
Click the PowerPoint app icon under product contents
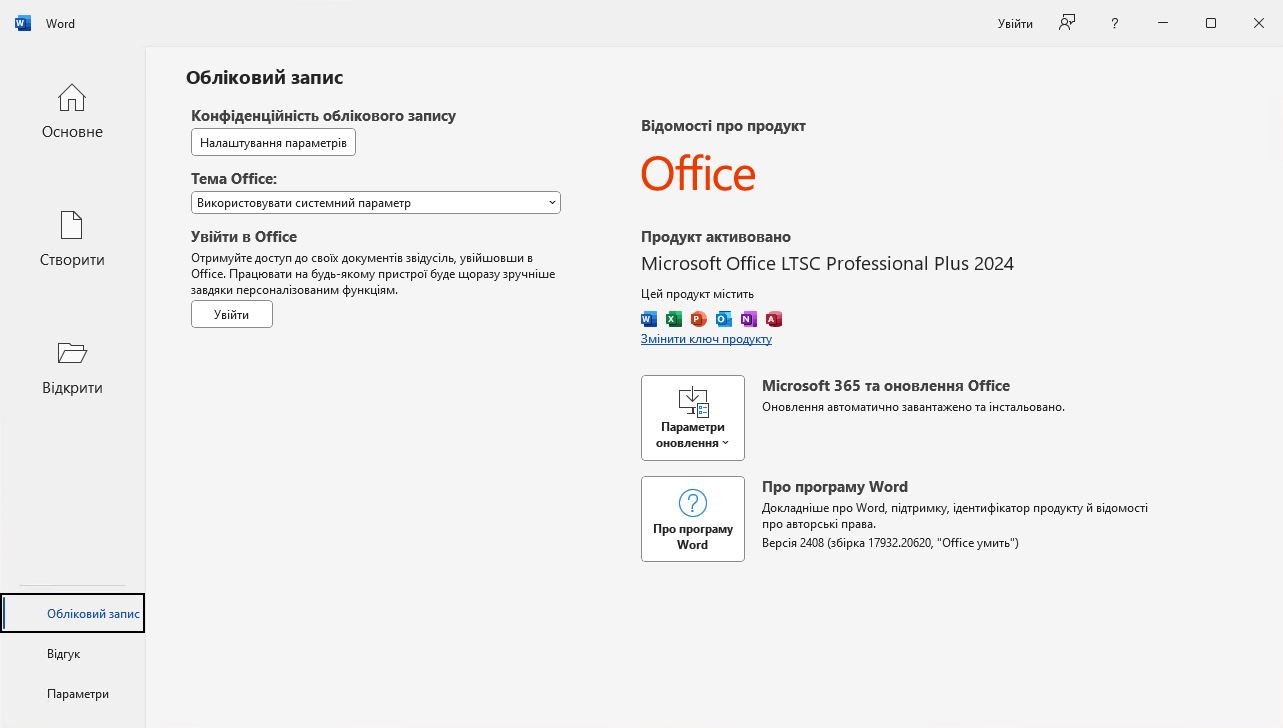[699, 319]
